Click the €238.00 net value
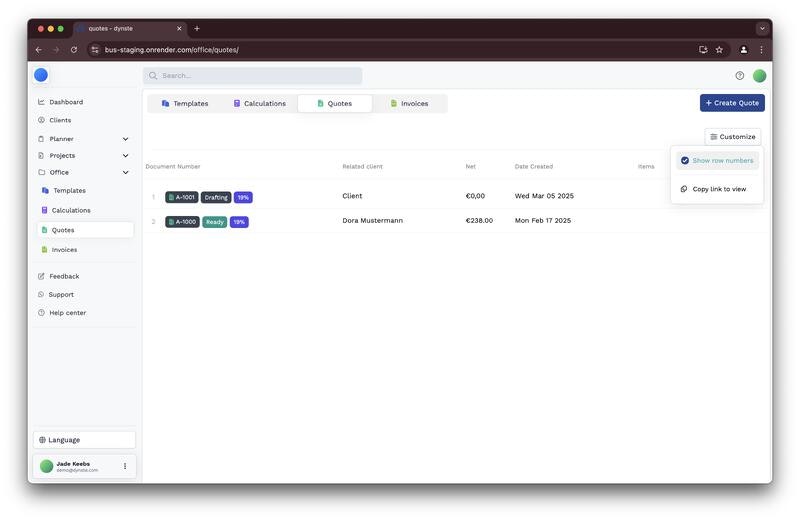 (479, 220)
